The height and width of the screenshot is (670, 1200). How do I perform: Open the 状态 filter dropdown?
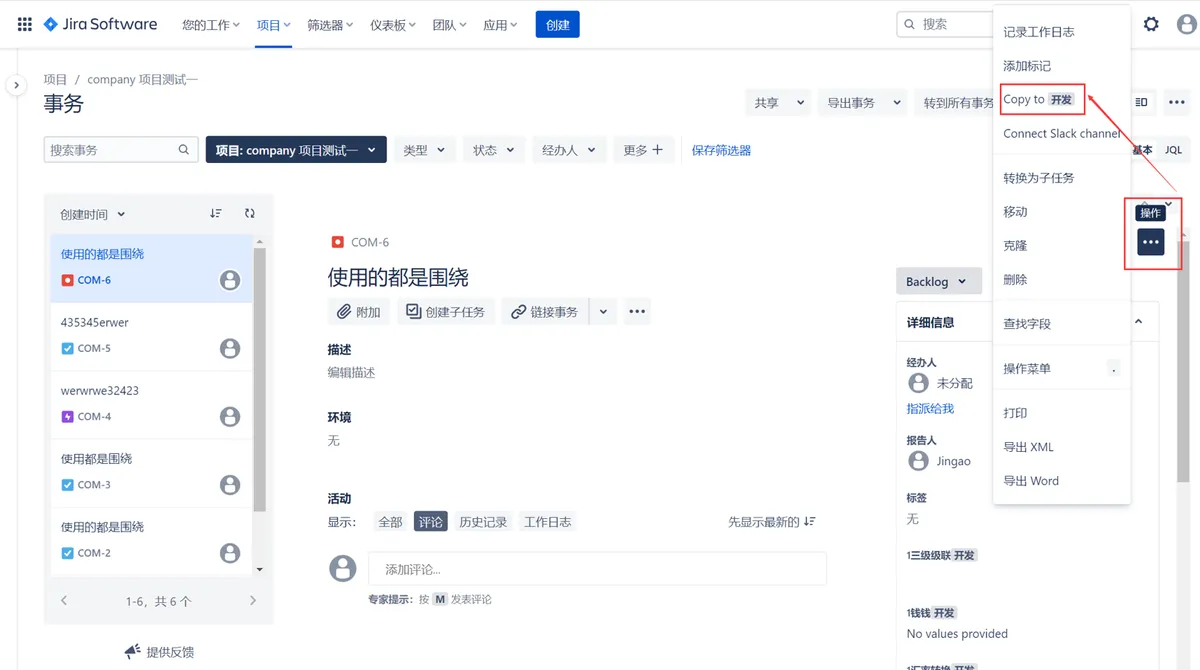tap(494, 150)
